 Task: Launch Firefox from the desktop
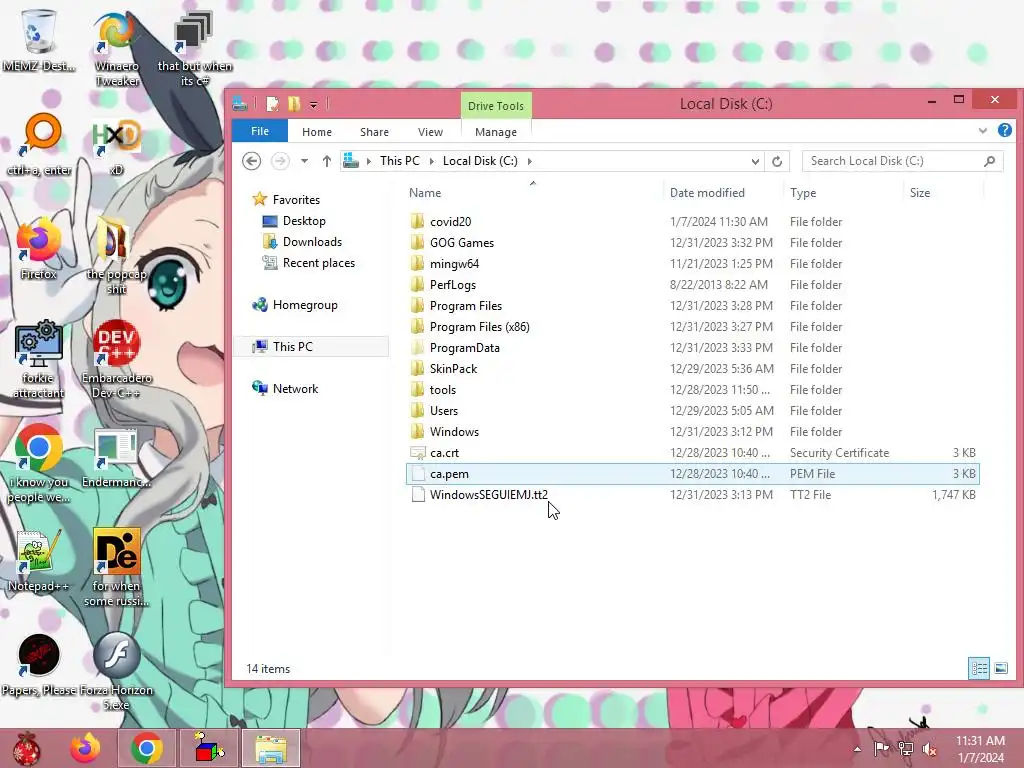pos(38,249)
